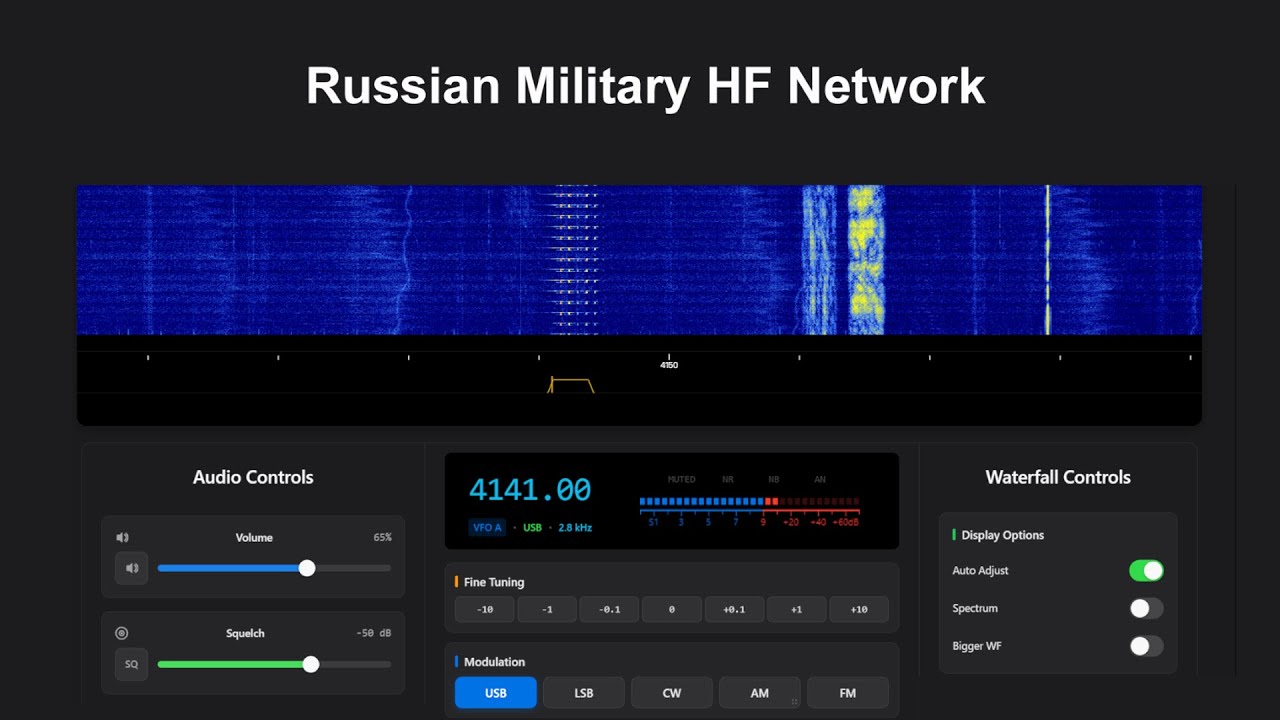1280x720 pixels.
Task: Click the green USB mode label in display
Action: [x=532, y=527]
